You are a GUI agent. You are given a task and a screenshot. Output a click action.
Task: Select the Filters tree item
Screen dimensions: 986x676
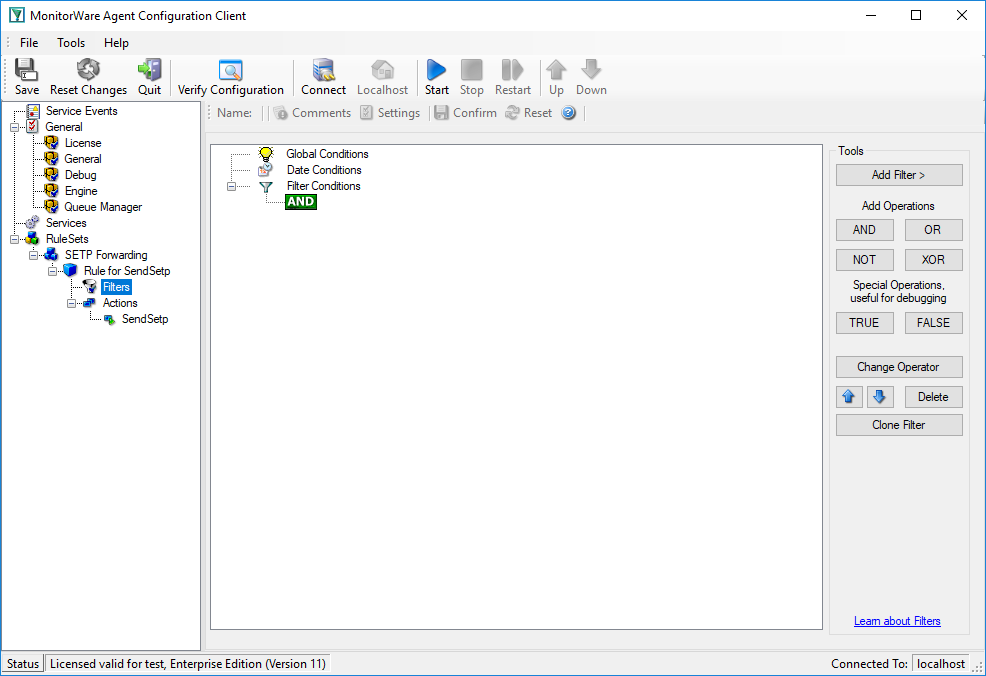[116, 287]
